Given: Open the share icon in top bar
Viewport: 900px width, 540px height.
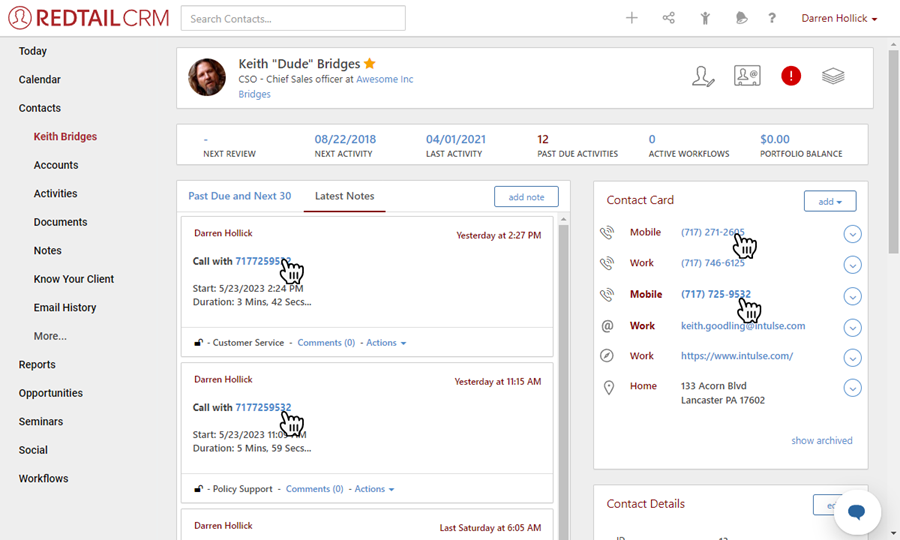Looking at the screenshot, I should click(x=669, y=18).
